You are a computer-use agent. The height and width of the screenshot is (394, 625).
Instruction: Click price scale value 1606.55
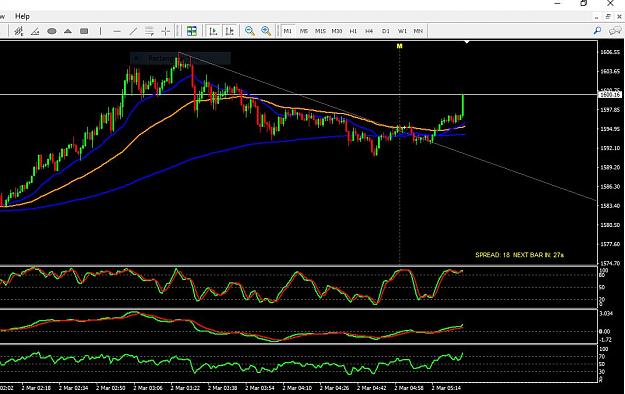coord(610,52)
